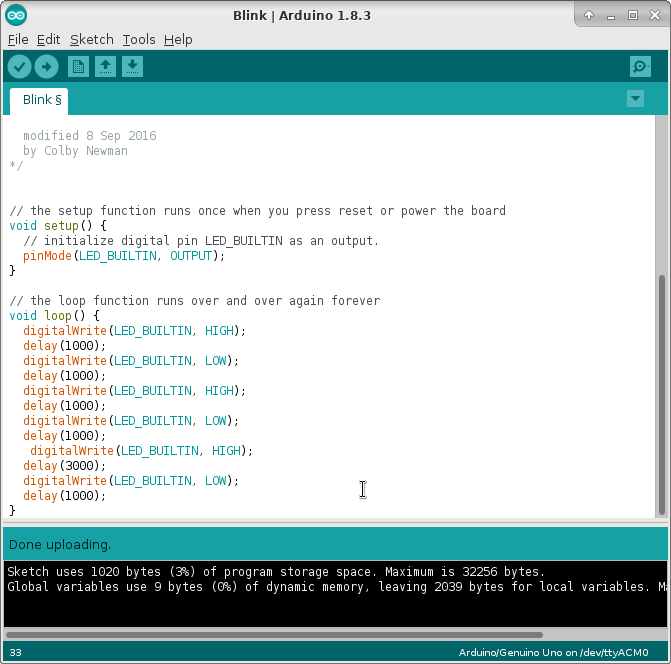Expand the tab options dropdown arrow
The height and width of the screenshot is (664, 671).
click(635, 99)
